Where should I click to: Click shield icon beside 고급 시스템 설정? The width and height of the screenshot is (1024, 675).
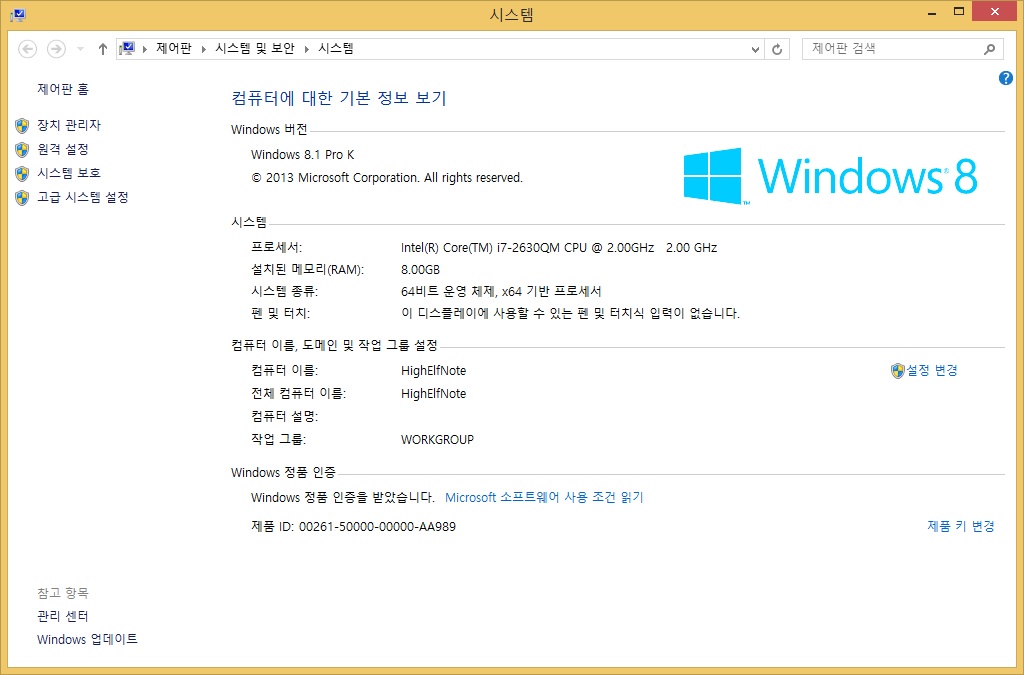[22, 198]
